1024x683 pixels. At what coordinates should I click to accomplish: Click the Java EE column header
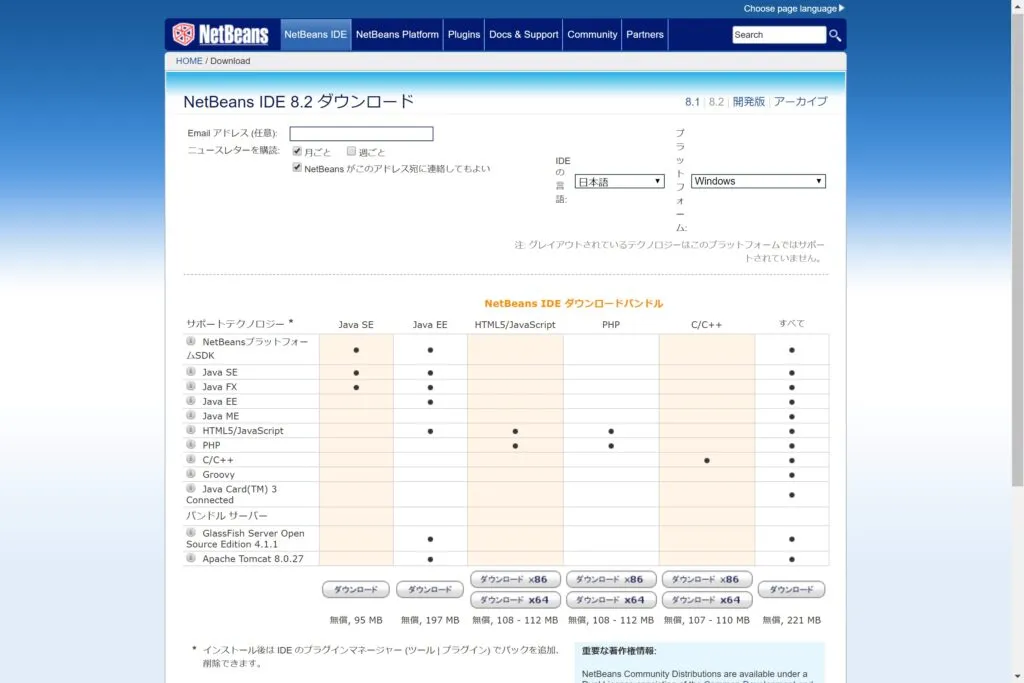click(x=430, y=325)
